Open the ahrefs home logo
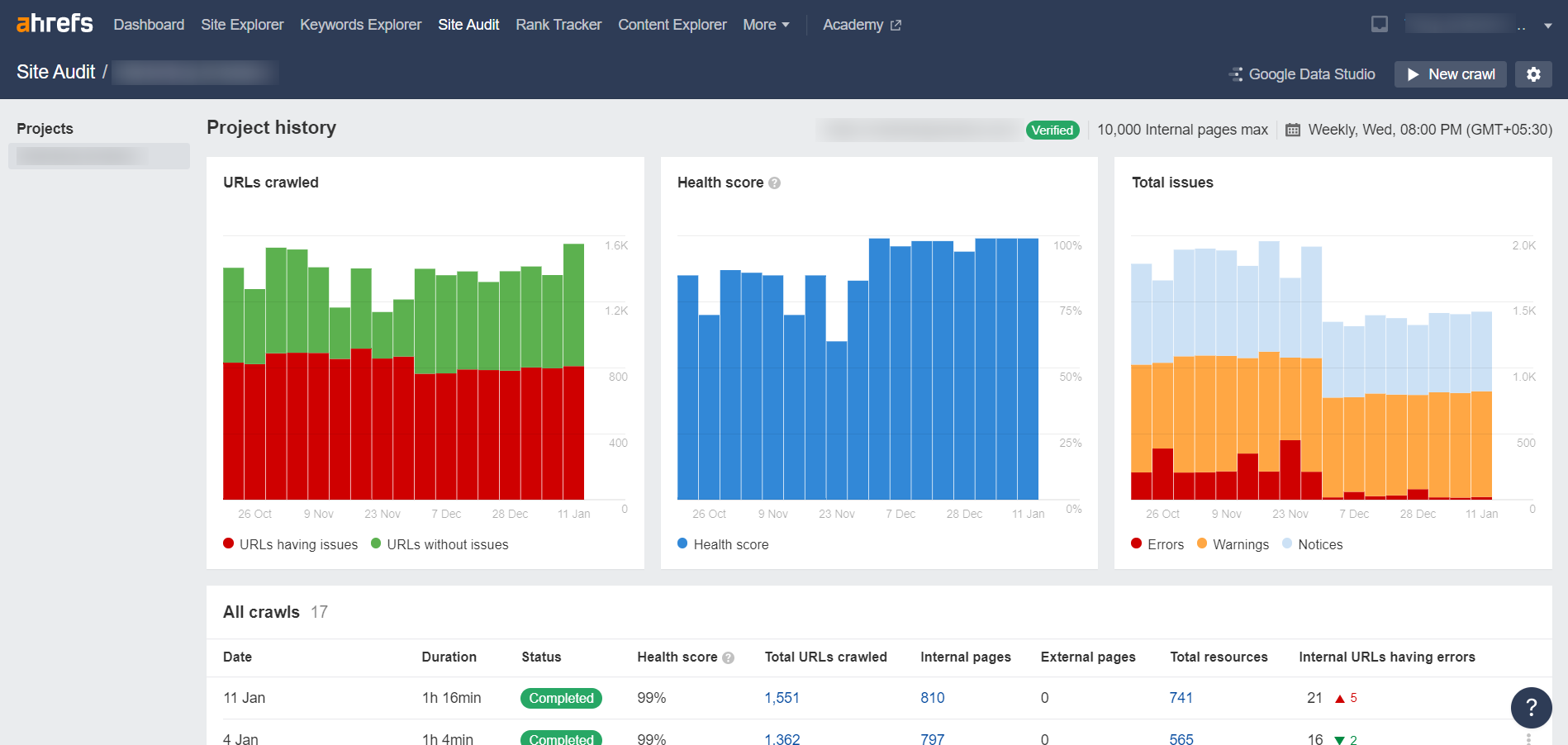Screen dimensions: 1568x745 pos(53,23)
